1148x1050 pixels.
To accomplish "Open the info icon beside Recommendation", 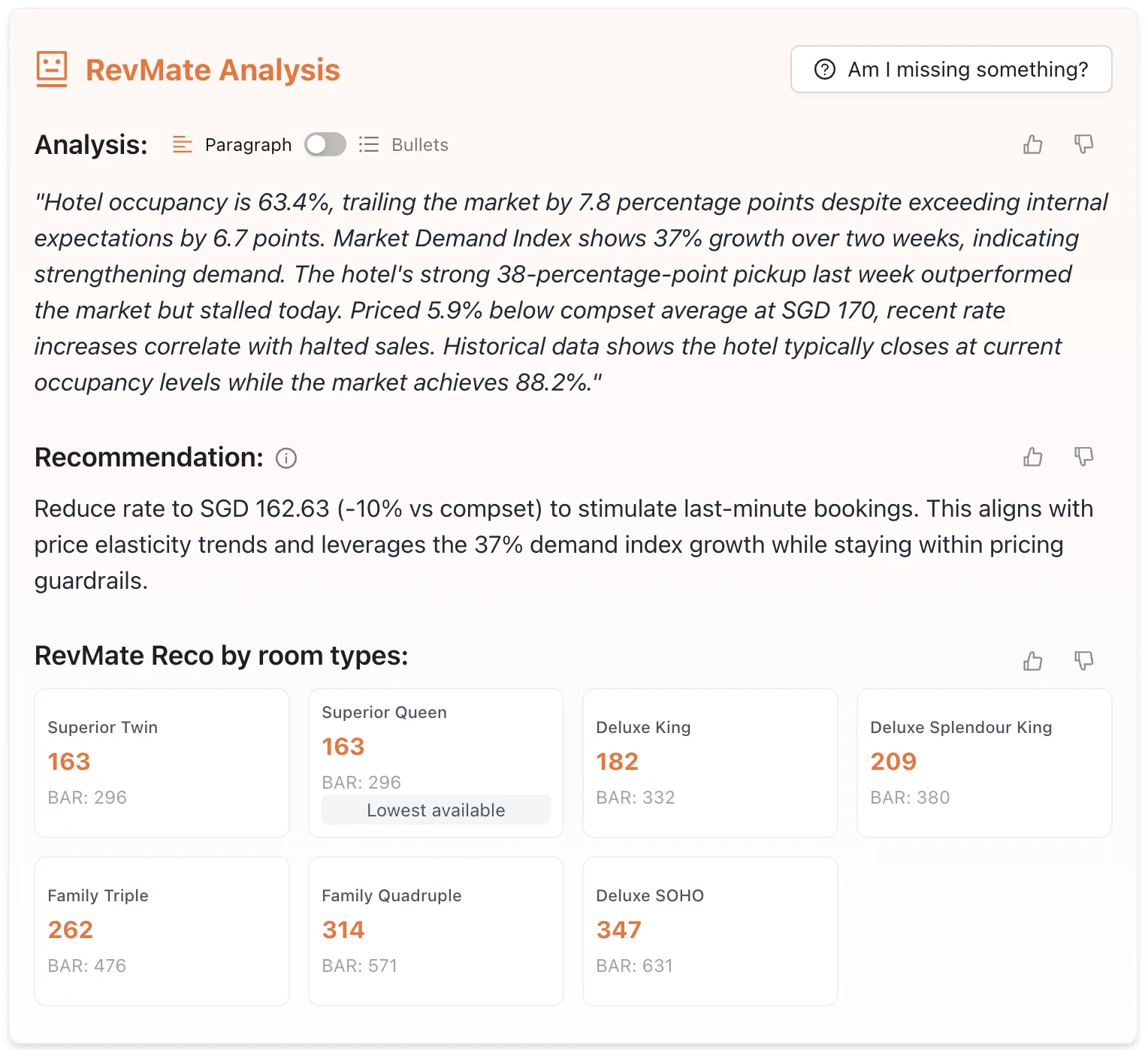I will pyautogui.click(x=286, y=458).
